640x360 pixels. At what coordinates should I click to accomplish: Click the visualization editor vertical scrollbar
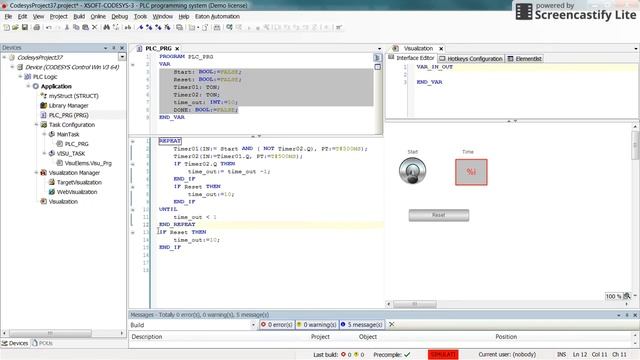[x=635, y=145]
